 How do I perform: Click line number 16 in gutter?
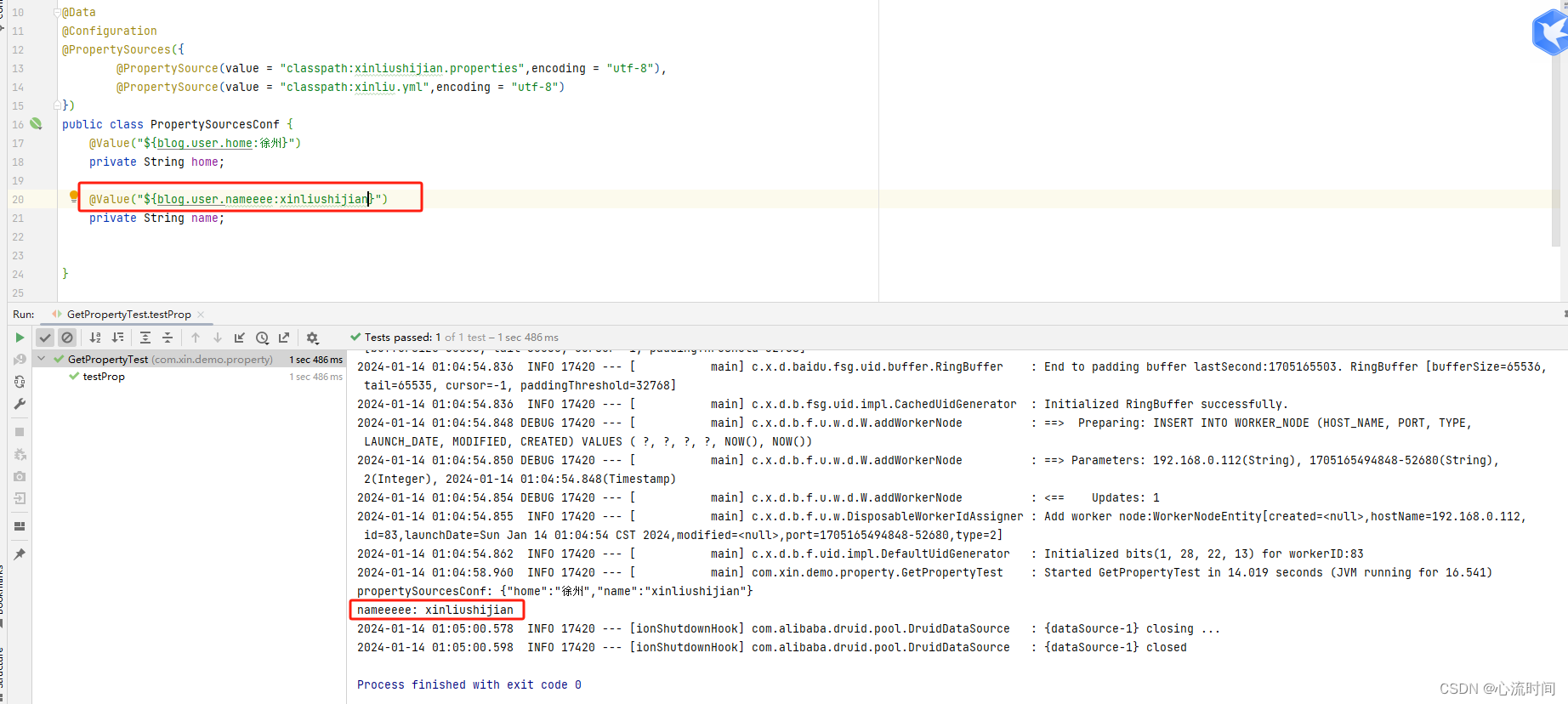click(18, 125)
